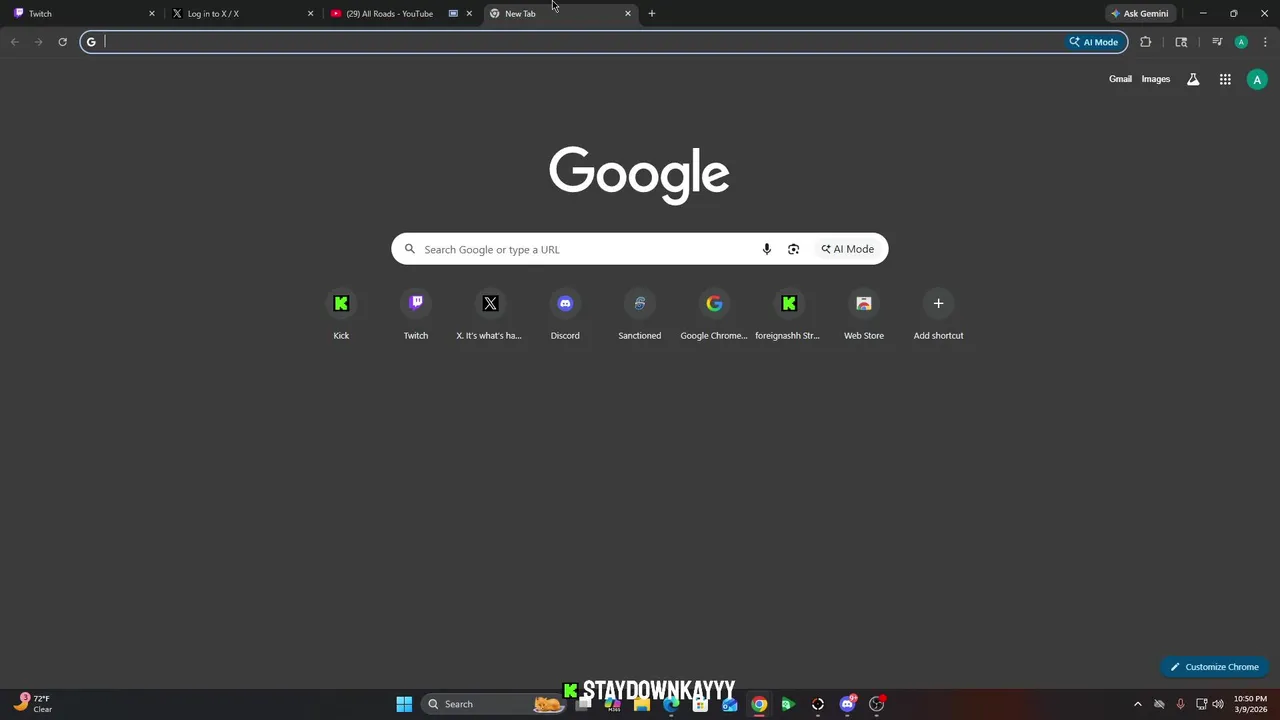Open the X shortcut tile
The height and width of the screenshot is (720, 1280).
pos(490,314)
